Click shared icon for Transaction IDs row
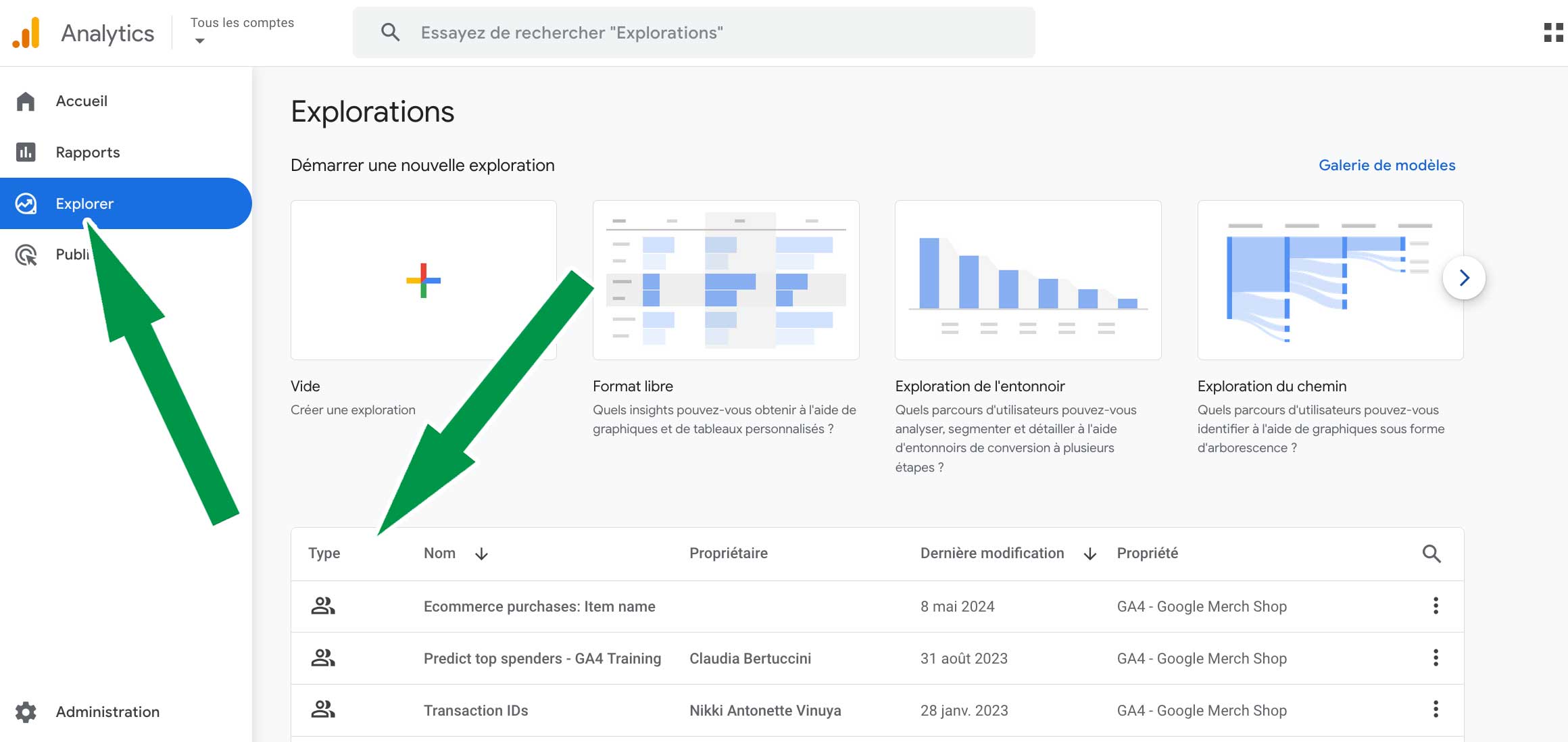1568x742 pixels. (323, 709)
